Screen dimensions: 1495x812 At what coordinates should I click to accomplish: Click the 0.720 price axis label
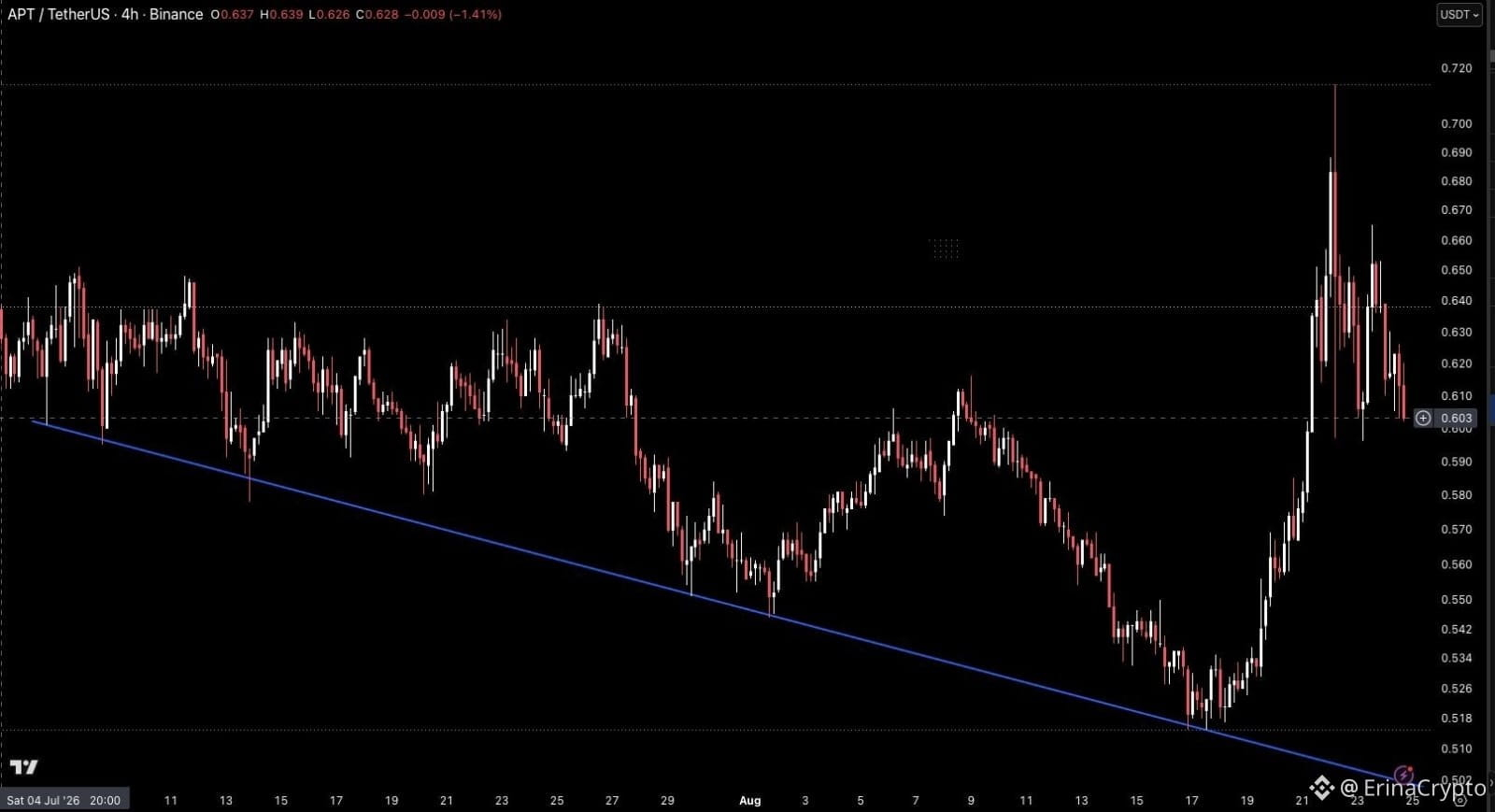coord(1457,68)
